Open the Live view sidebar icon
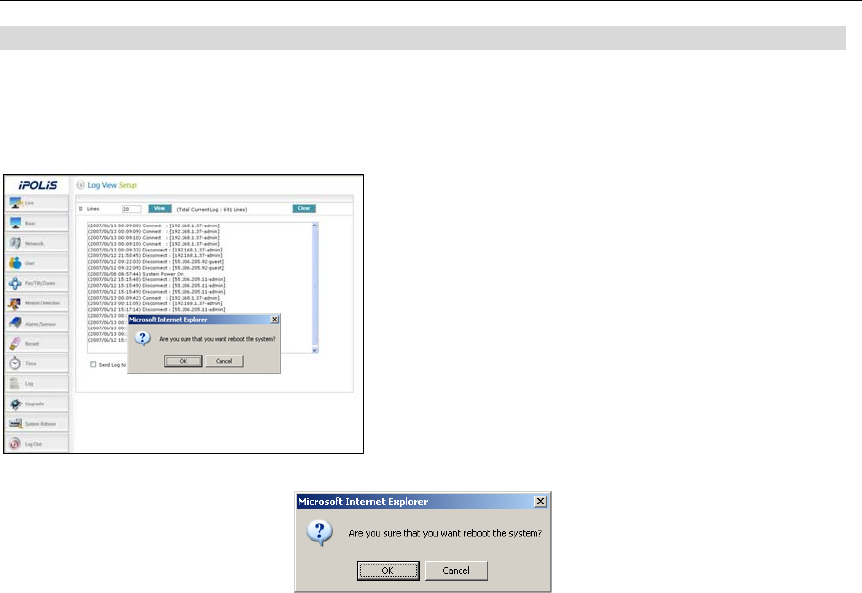862x593 pixels. tap(15, 203)
